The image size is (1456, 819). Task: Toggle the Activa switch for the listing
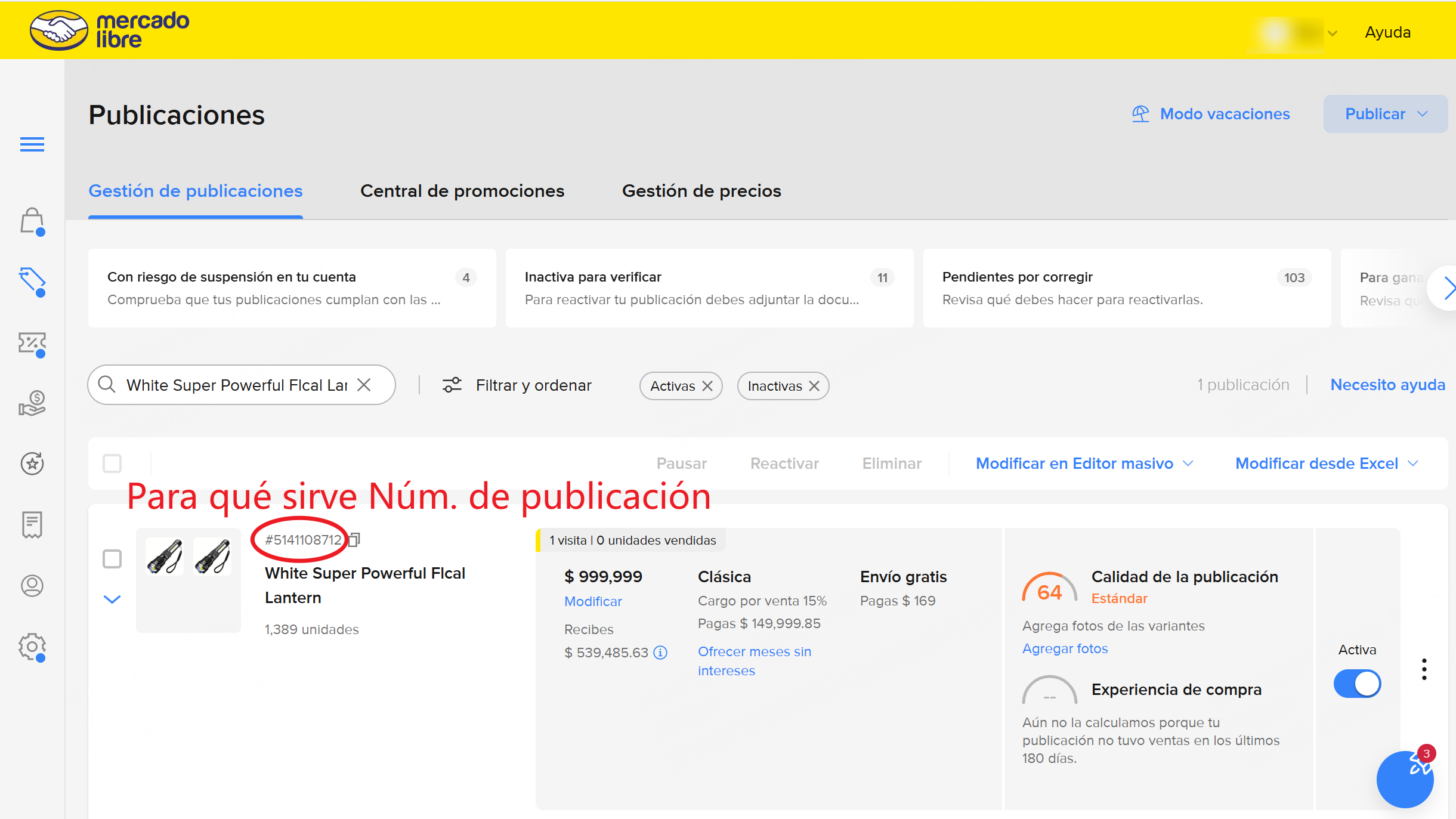tap(1358, 684)
